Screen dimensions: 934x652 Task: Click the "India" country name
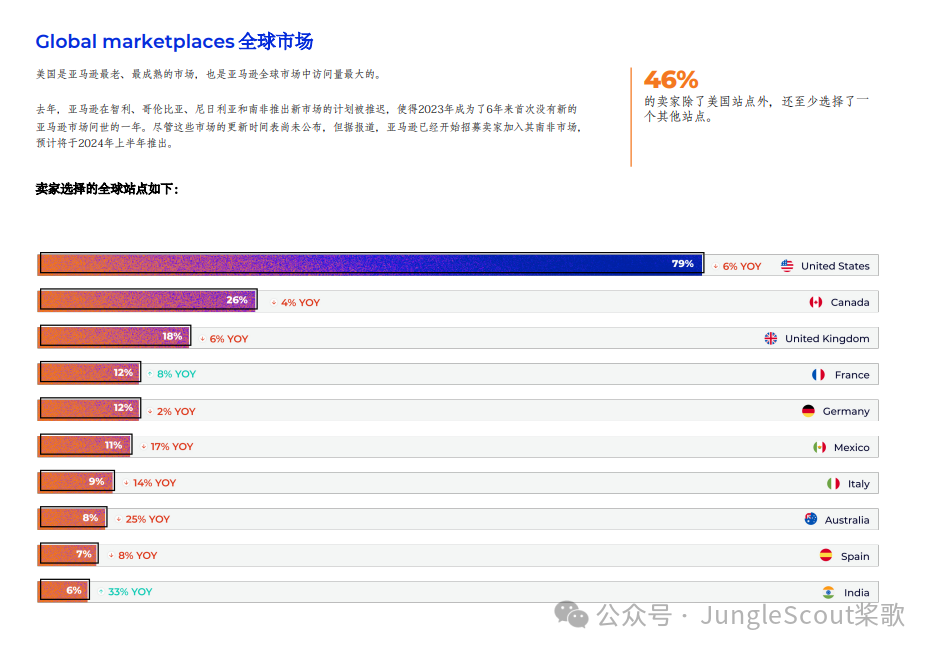(x=857, y=593)
